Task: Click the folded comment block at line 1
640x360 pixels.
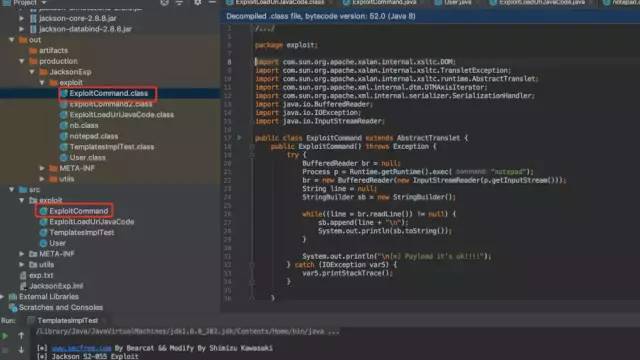Action: coord(265,29)
